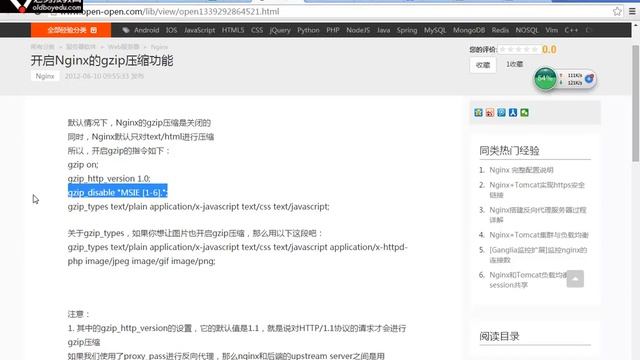This screenshot has width=640, height=360.
Task: Open the Redis category
Action: [x=500, y=30]
